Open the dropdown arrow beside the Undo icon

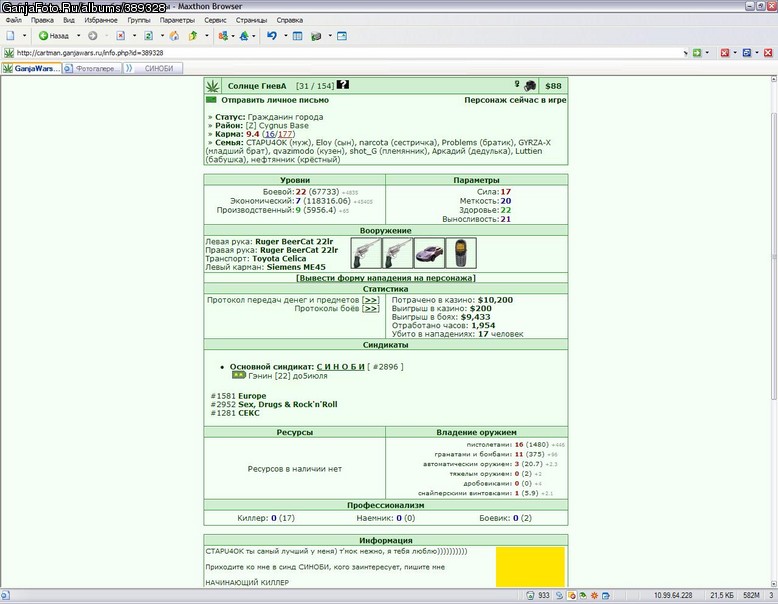[285, 36]
